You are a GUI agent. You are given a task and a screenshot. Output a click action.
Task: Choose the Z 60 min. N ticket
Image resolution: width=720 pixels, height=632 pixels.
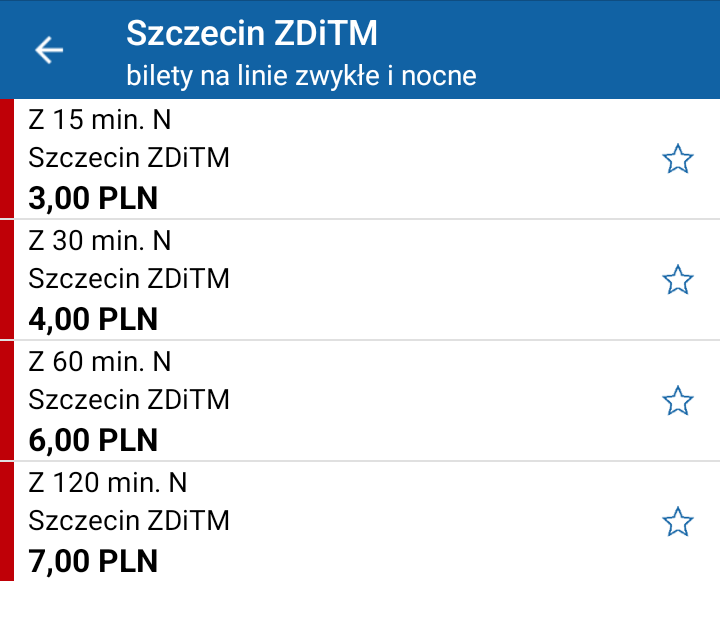[x=360, y=401]
